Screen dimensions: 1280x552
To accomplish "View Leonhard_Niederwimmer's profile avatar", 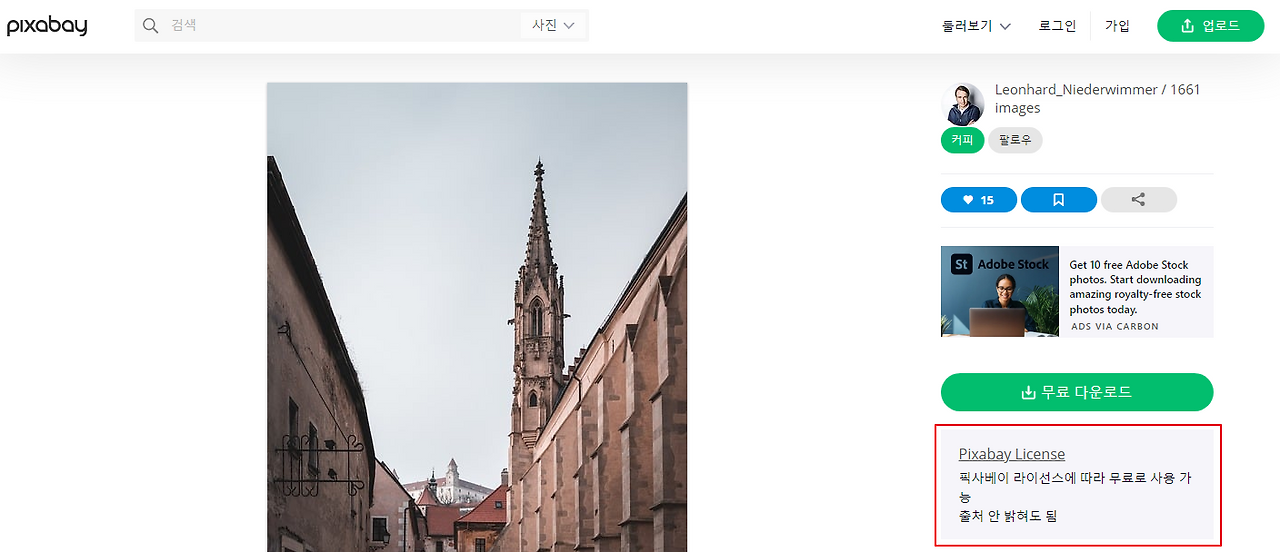I will 963,104.
